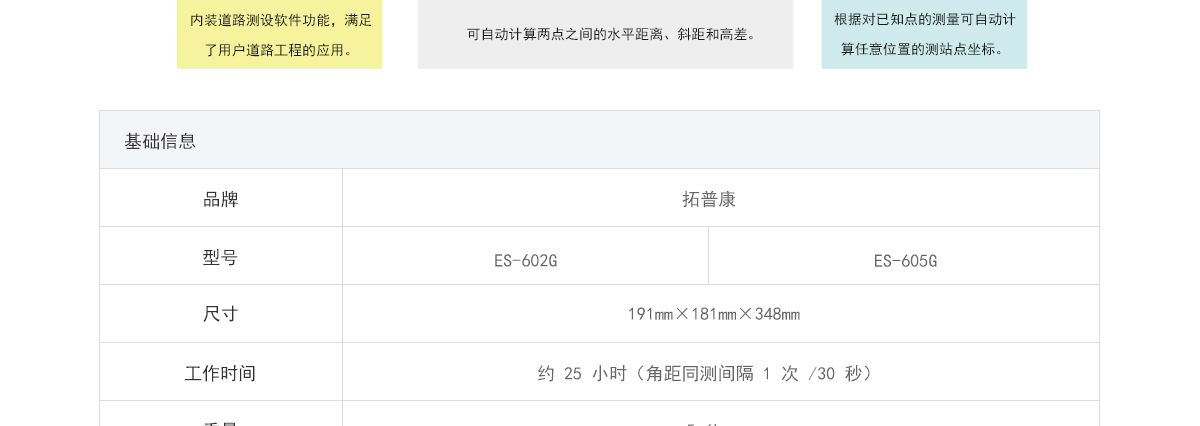This screenshot has height=426, width=1200.
Task: Click the 型号 row label
Action: [x=221, y=256]
